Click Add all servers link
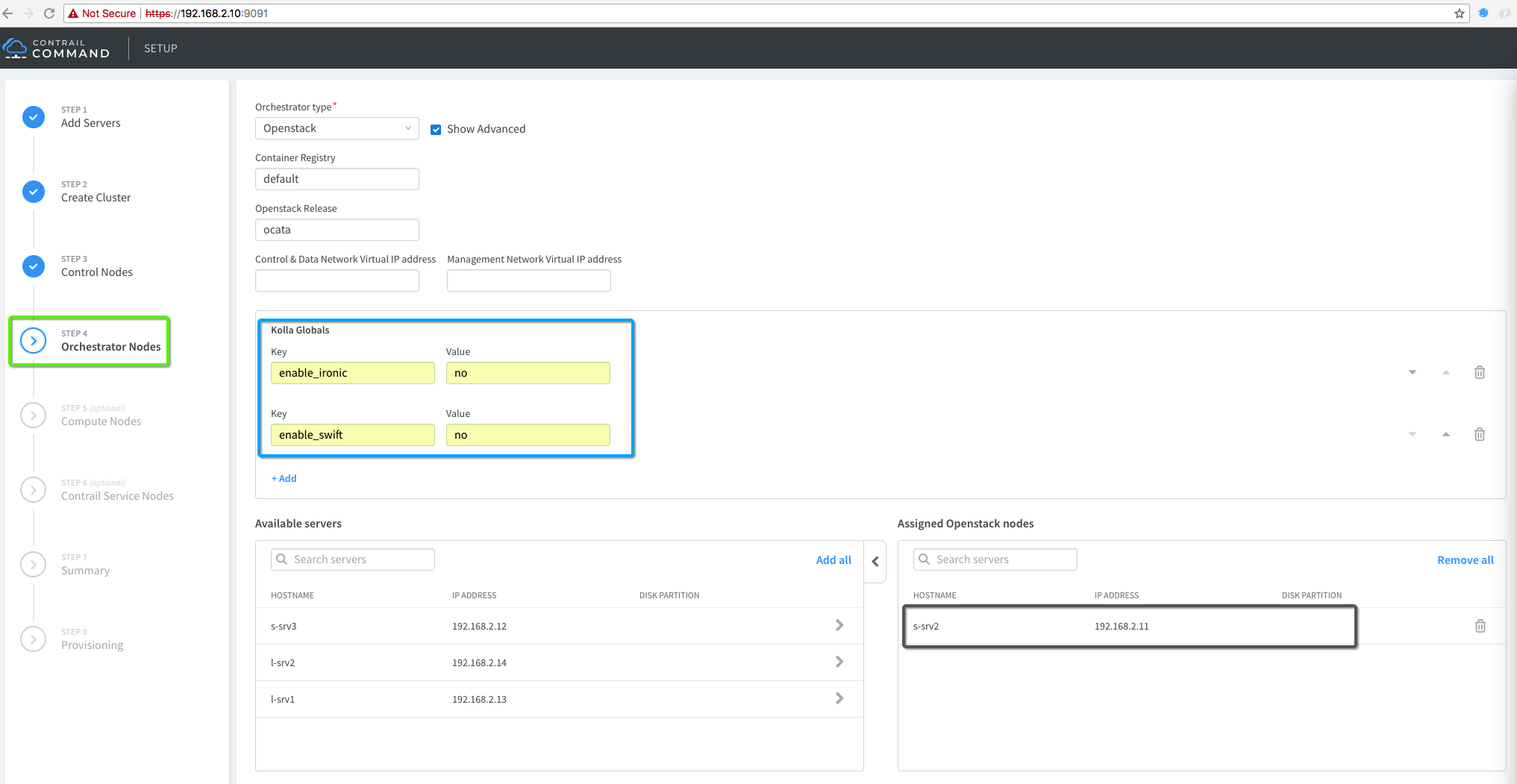 [833, 559]
